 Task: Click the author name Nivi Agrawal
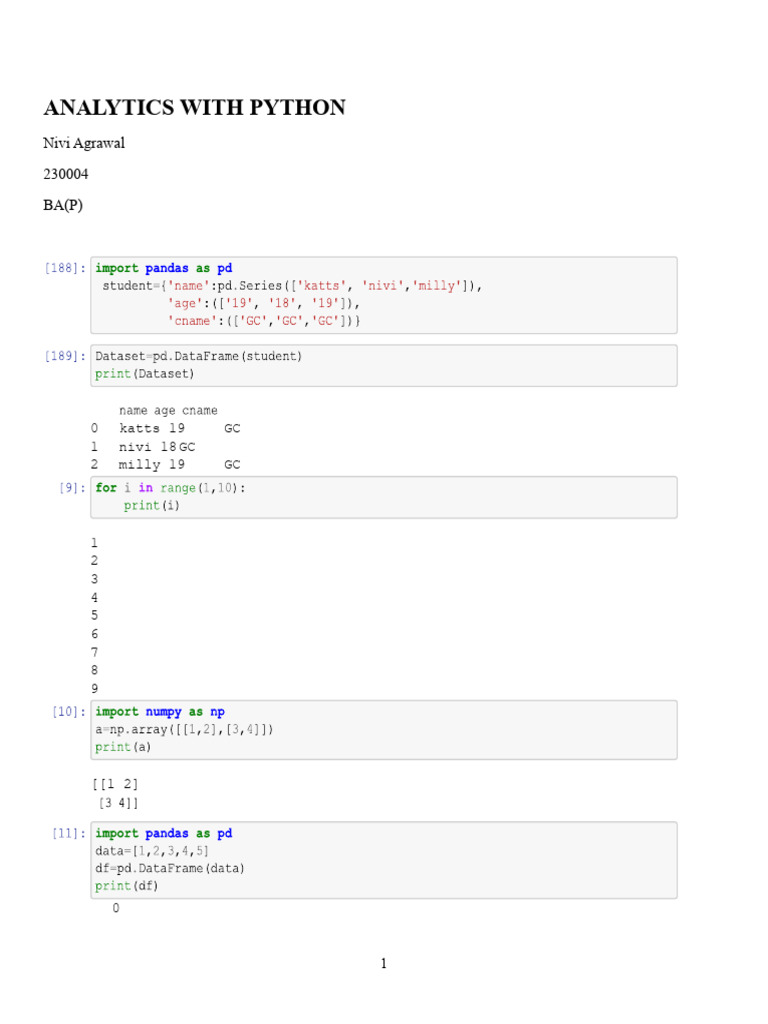[84, 143]
